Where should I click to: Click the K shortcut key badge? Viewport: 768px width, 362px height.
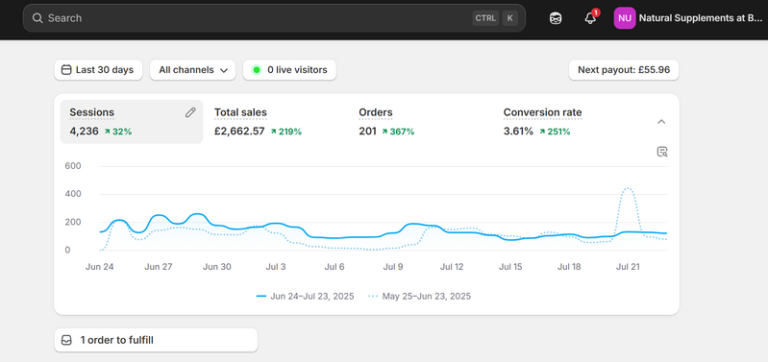coord(509,18)
